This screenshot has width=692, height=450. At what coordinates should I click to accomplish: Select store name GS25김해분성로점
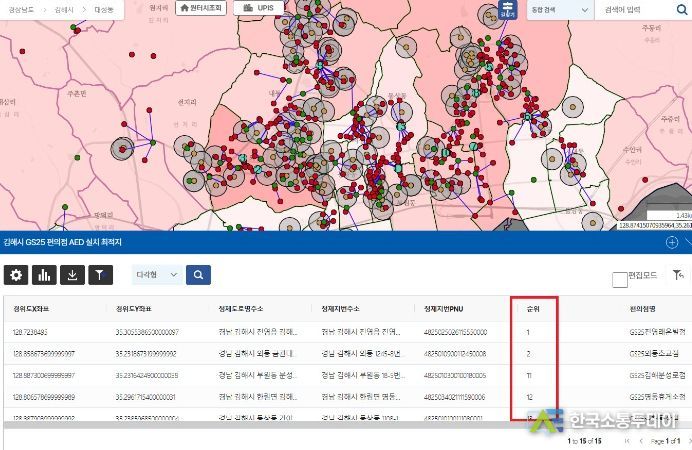coord(658,375)
